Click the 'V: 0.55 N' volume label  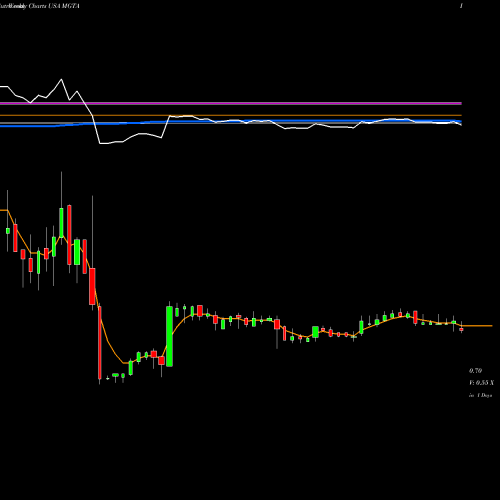pyautogui.click(x=481, y=383)
